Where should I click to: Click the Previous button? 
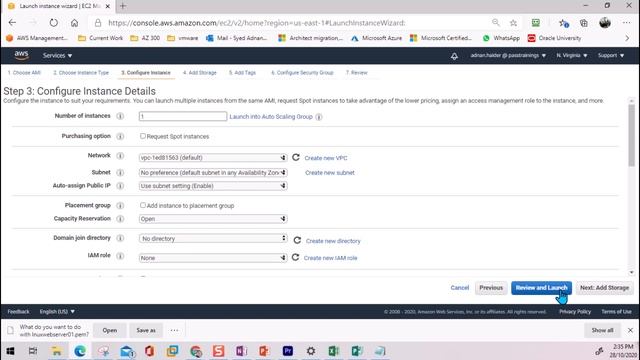point(491,288)
